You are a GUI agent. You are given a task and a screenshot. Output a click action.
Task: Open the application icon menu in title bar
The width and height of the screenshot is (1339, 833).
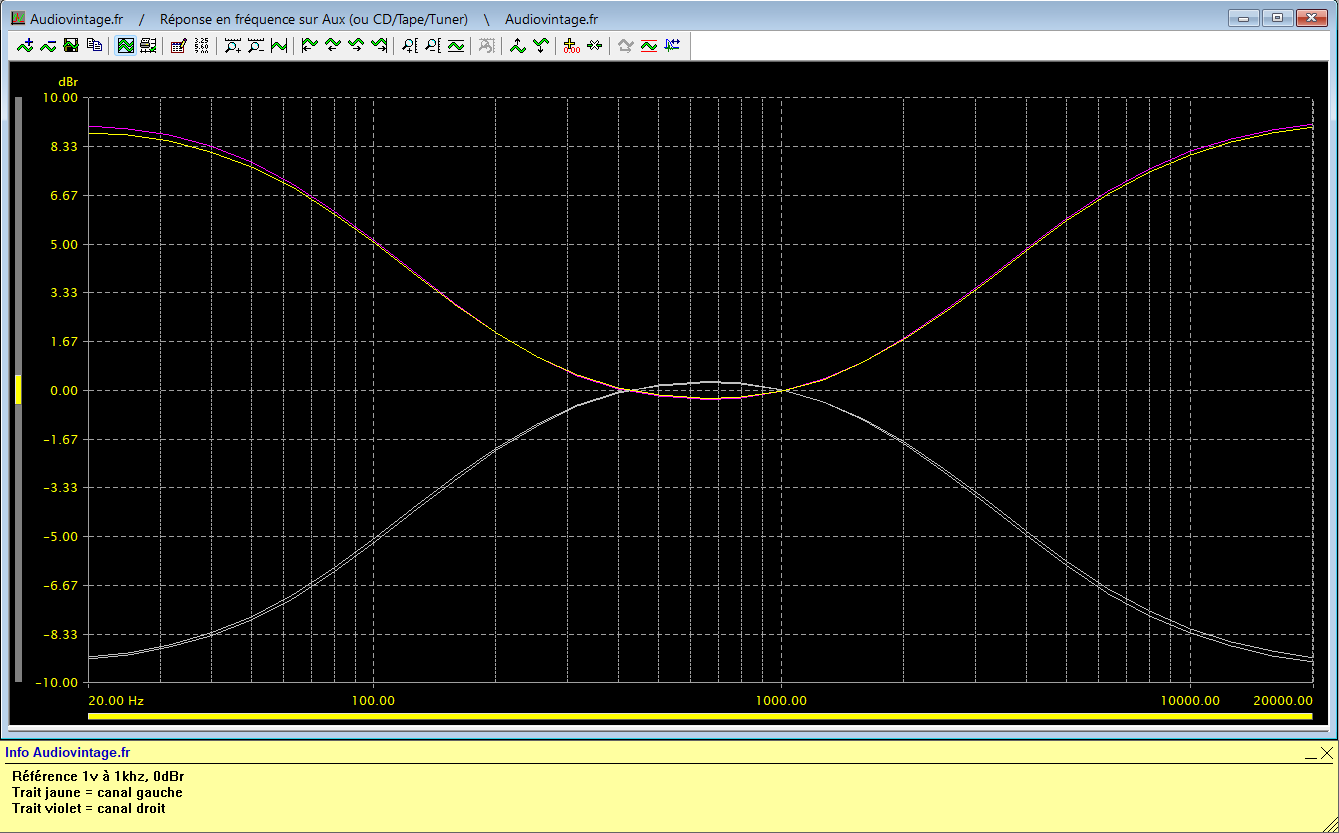pyautogui.click(x=17, y=18)
